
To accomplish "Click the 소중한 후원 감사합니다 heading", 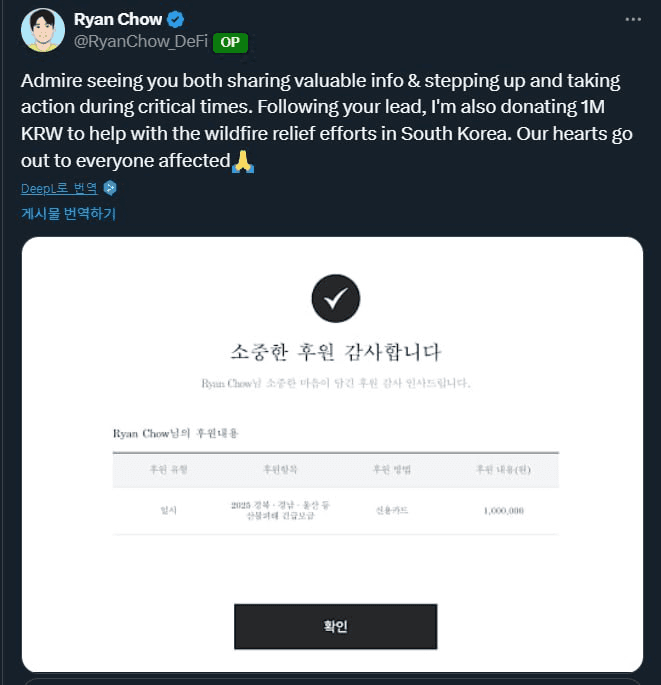I will pyautogui.click(x=335, y=352).
